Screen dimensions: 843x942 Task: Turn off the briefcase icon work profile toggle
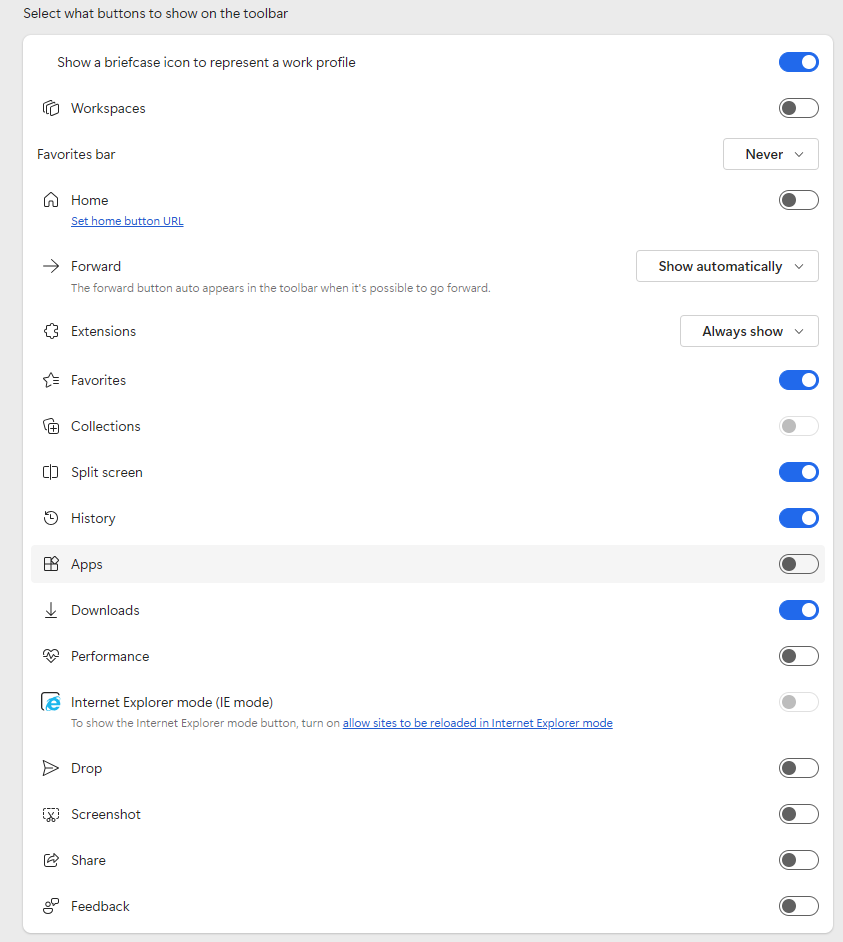799,62
